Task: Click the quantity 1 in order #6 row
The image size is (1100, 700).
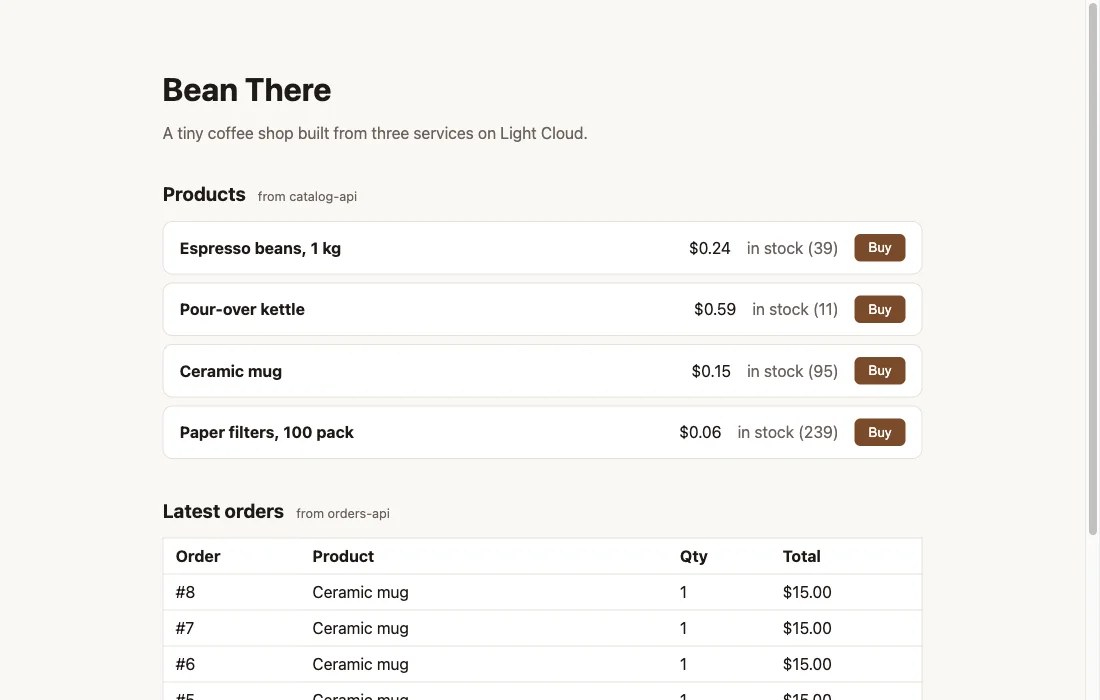Action: tap(683, 664)
